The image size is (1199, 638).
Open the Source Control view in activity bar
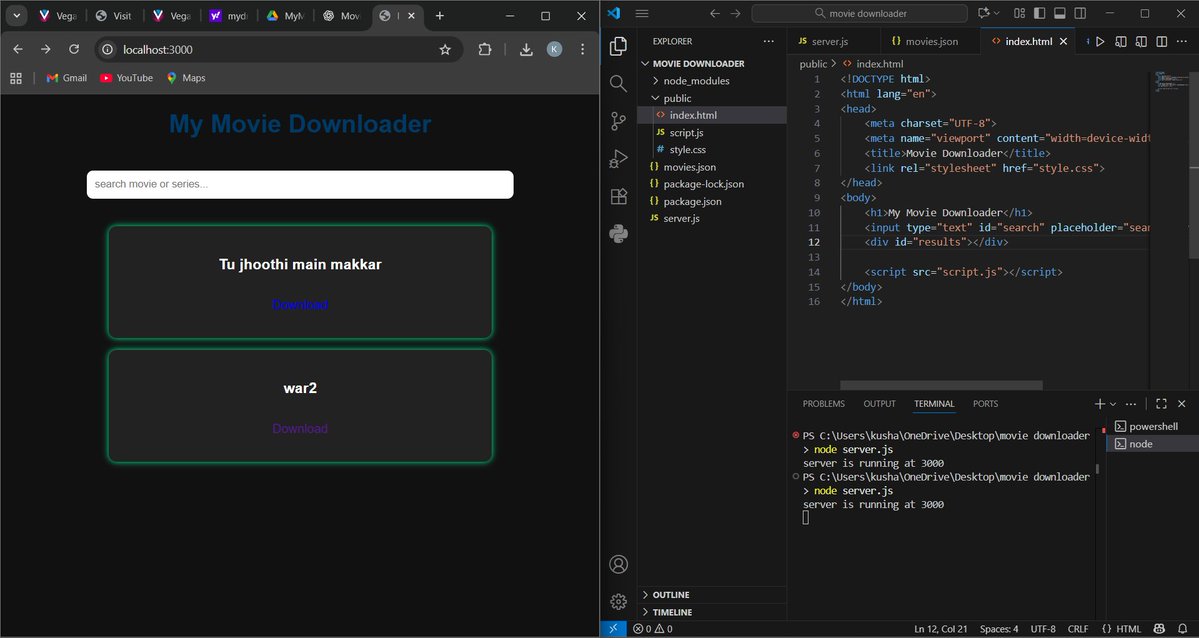click(x=618, y=121)
